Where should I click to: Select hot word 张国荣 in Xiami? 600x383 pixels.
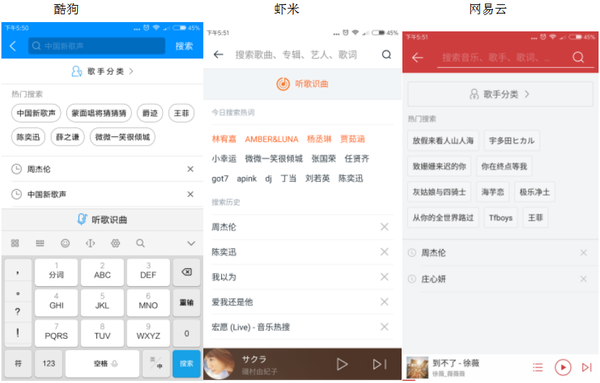323,158
